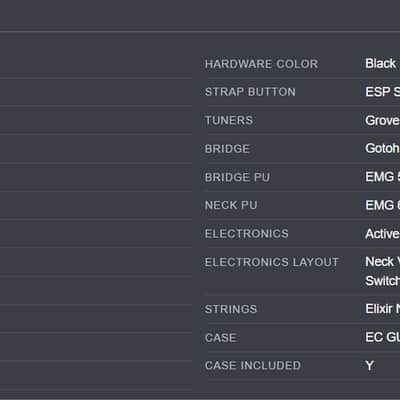Image resolution: width=400 pixels, height=400 pixels.
Task: Click the BRIDGE PU label
Action: [x=237, y=177]
